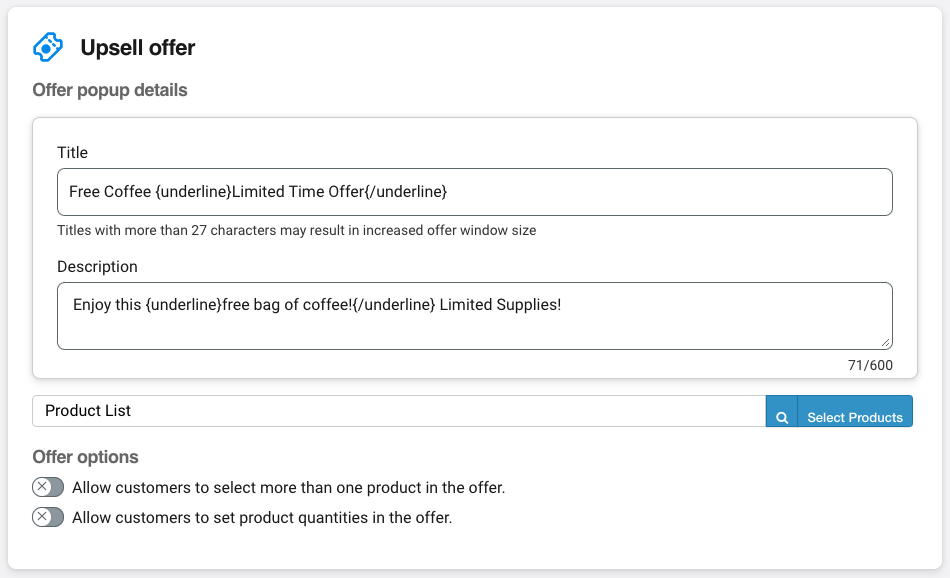Click 'Limited Supplies!' in Description textarea
Screen dimensions: 950x578
tap(500, 305)
